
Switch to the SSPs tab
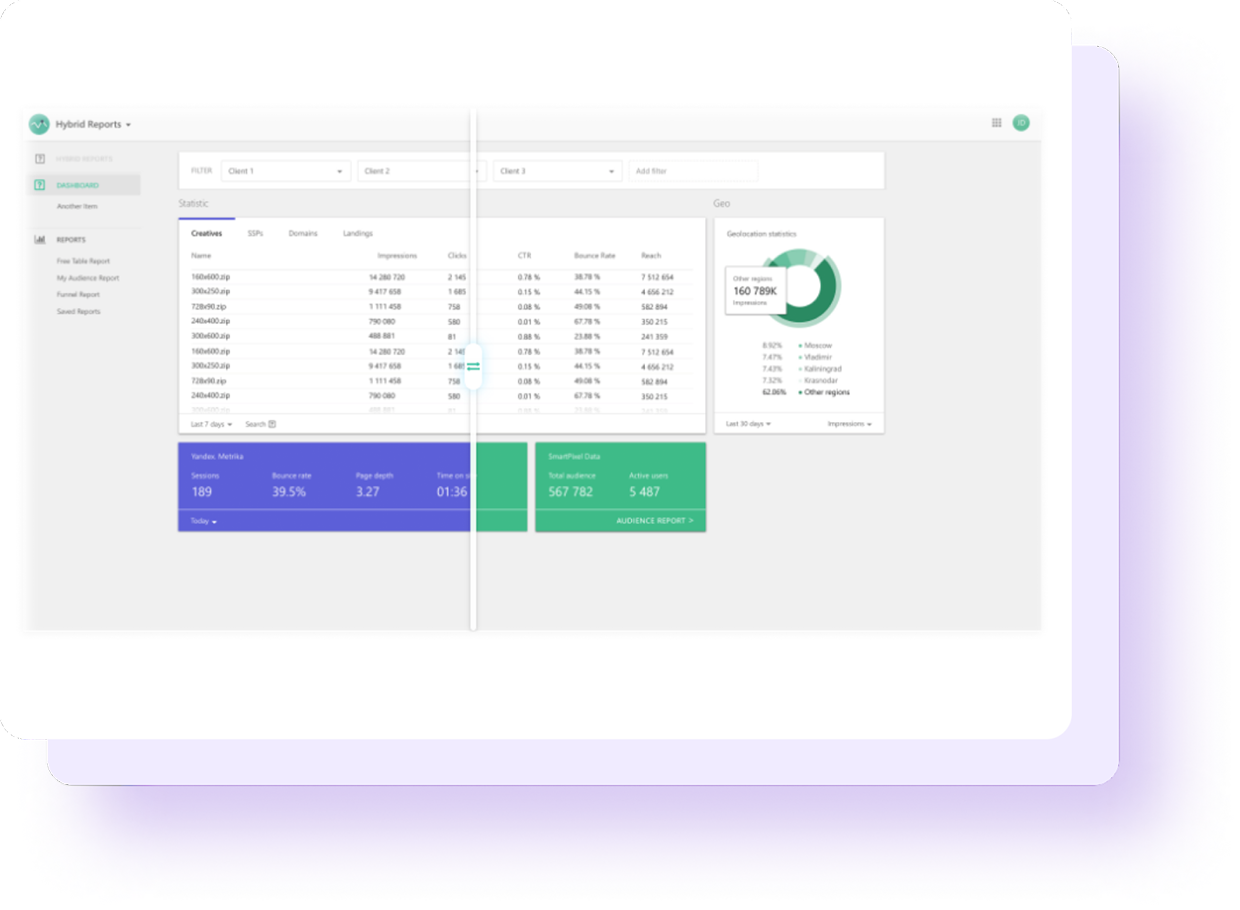point(255,233)
